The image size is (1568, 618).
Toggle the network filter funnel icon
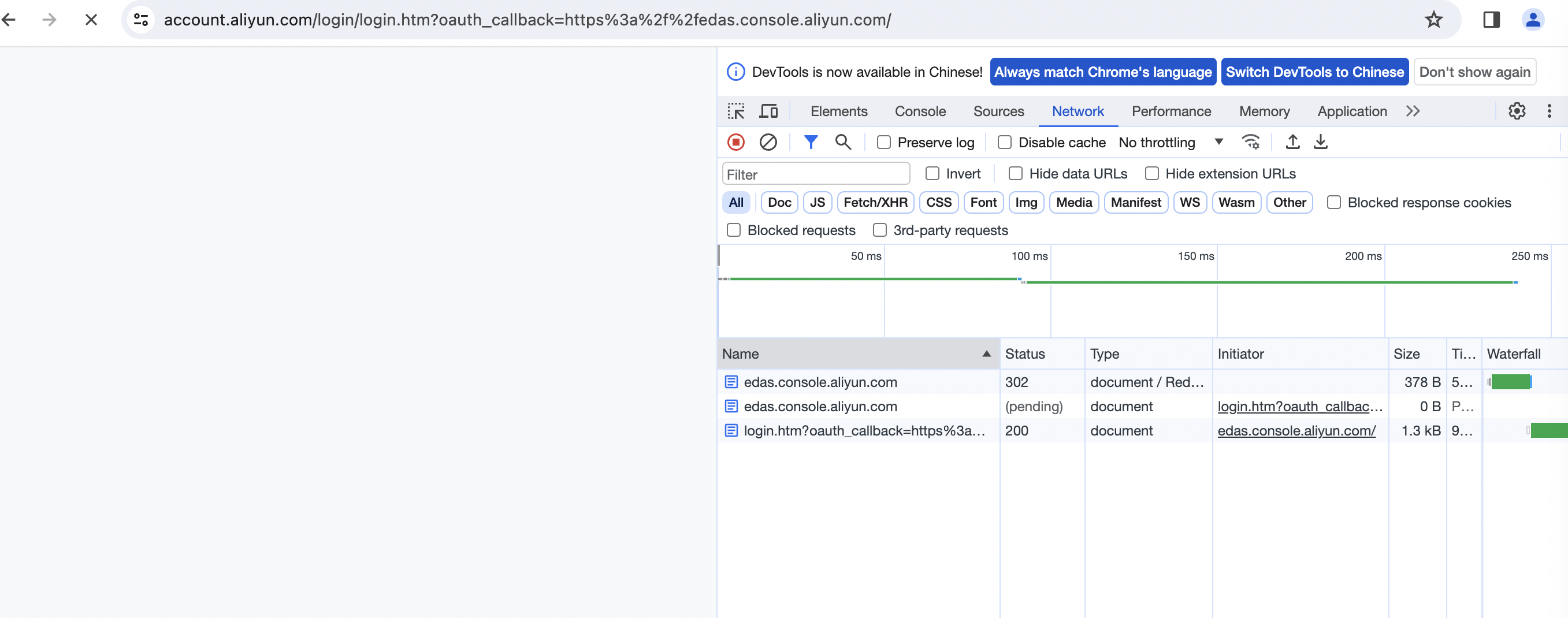tap(810, 142)
